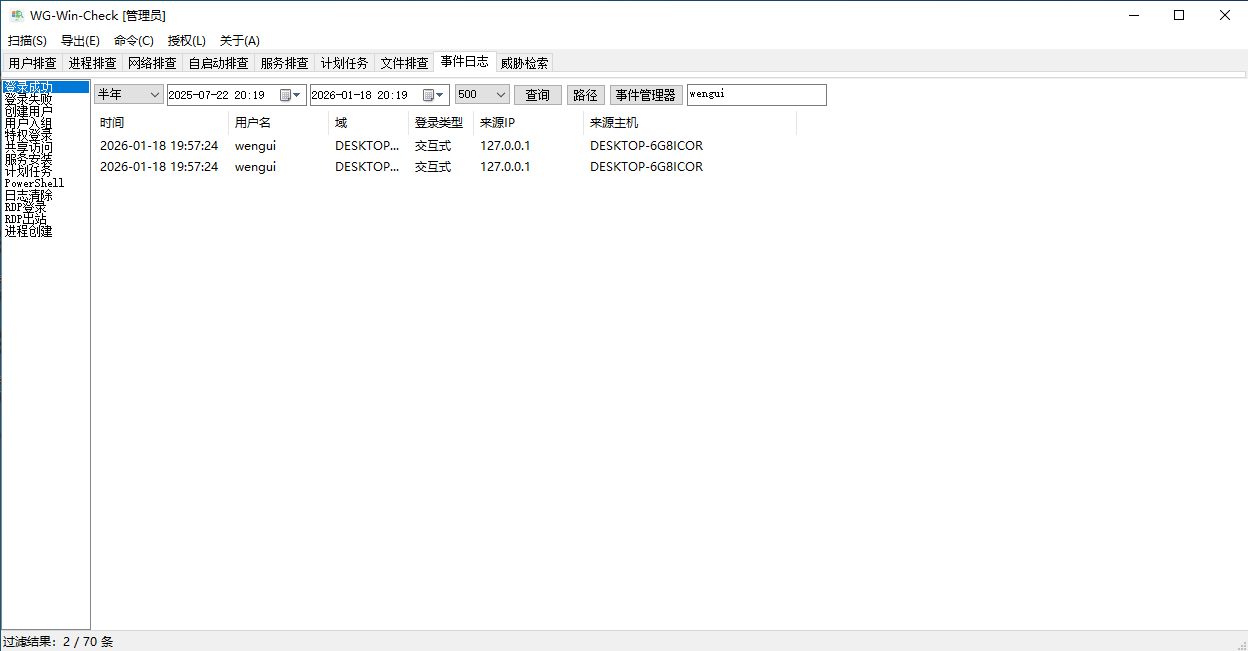The height and width of the screenshot is (651, 1248).
Task: Click the WG-Win-Check app icon in title bar
Action: (17, 15)
